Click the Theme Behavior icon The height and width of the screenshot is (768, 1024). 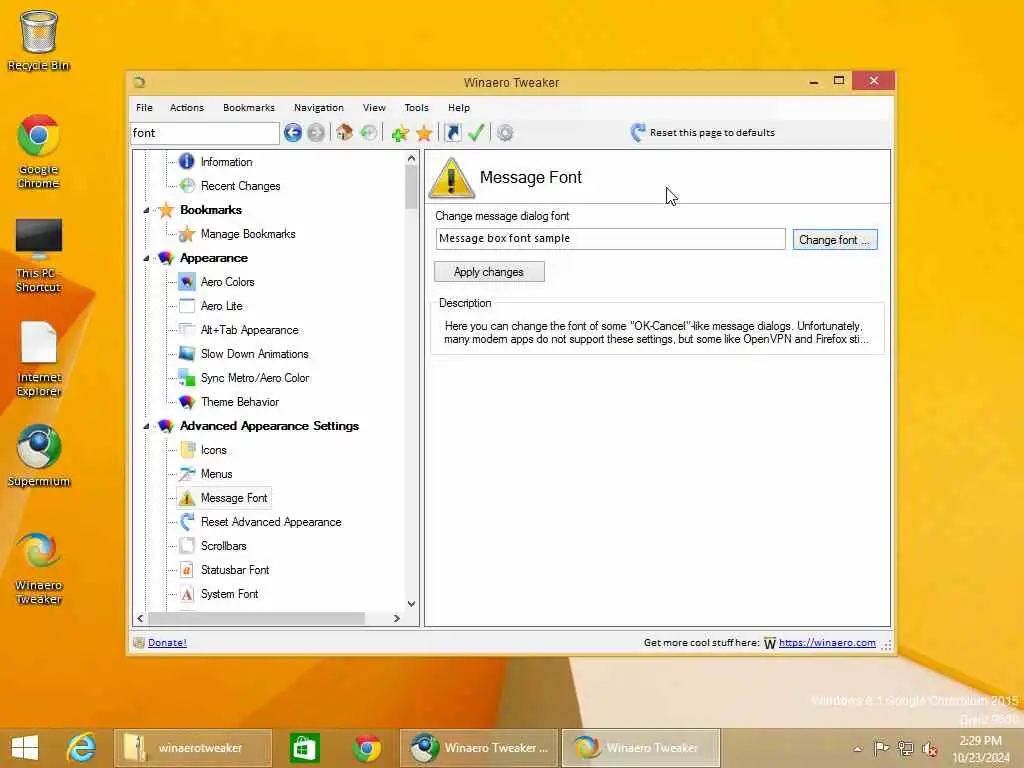pyautogui.click(x=187, y=402)
